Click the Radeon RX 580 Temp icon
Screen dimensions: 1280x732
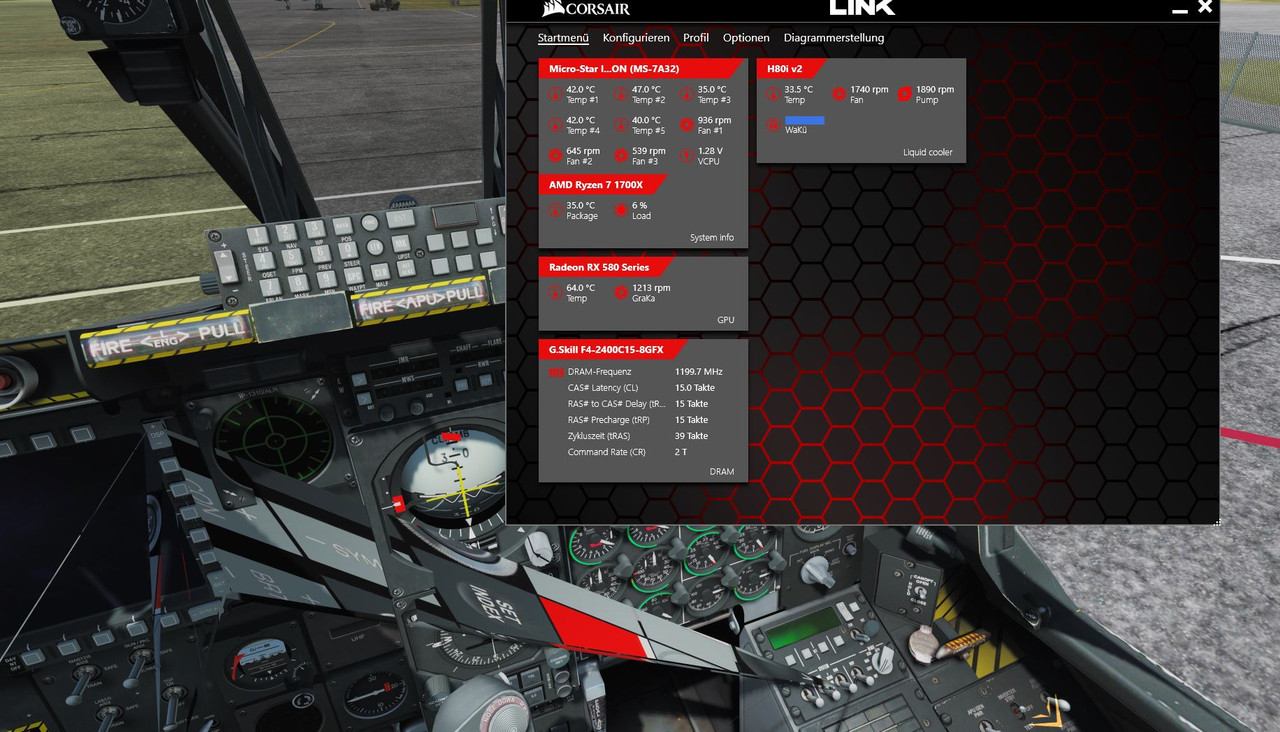[x=556, y=292]
